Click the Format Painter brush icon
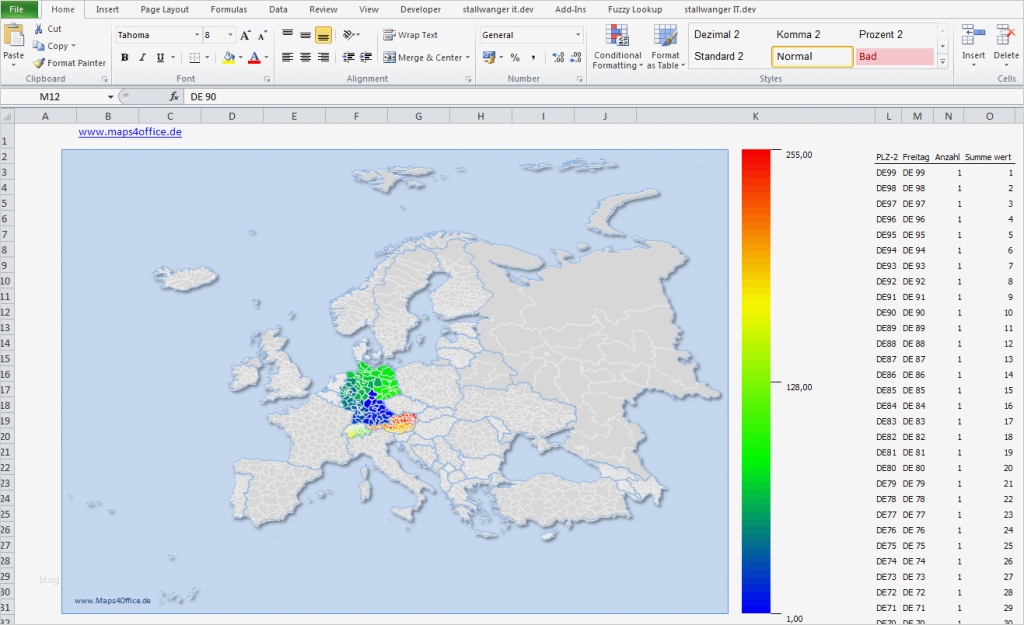 pyautogui.click(x=39, y=63)
